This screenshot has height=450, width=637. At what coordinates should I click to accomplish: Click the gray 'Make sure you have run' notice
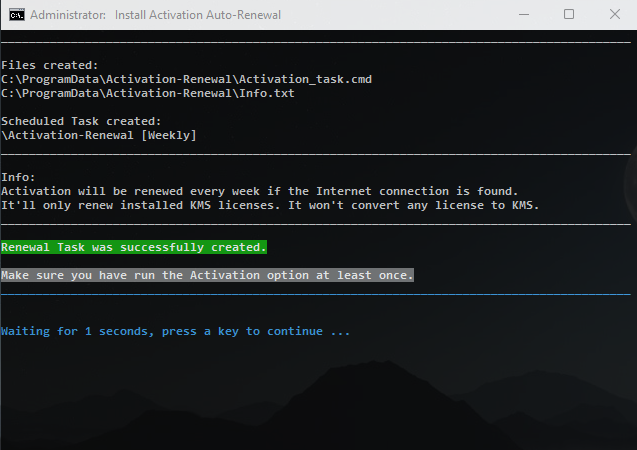[x=207, y=274]
